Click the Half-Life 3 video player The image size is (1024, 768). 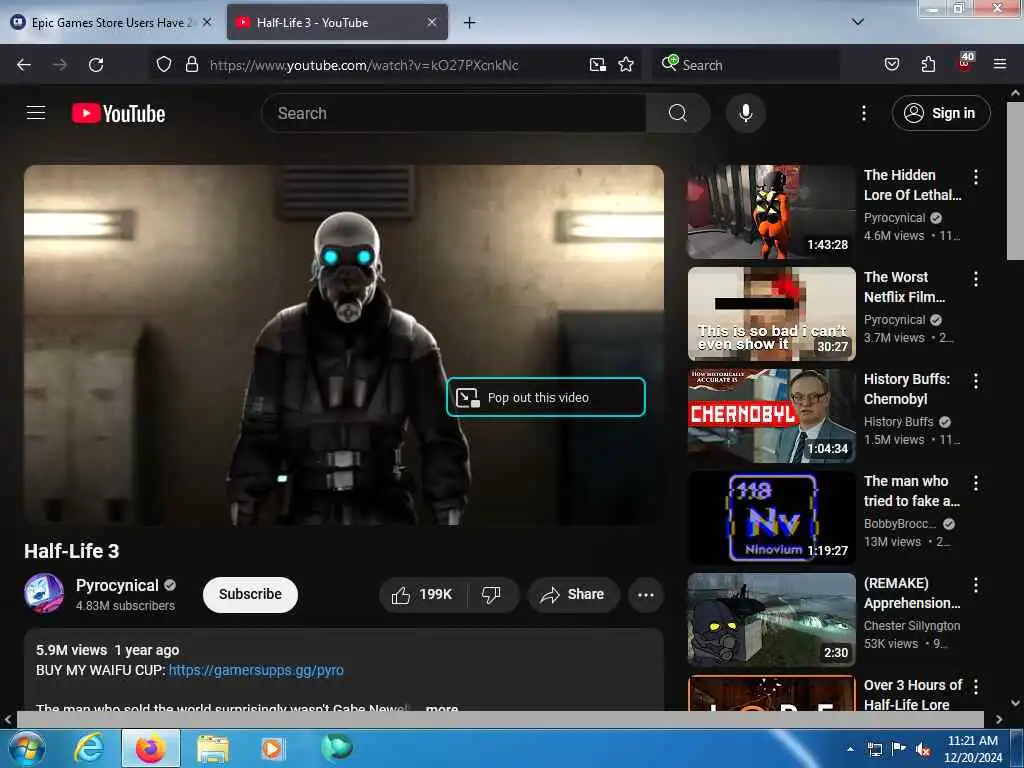click(344, 345)
